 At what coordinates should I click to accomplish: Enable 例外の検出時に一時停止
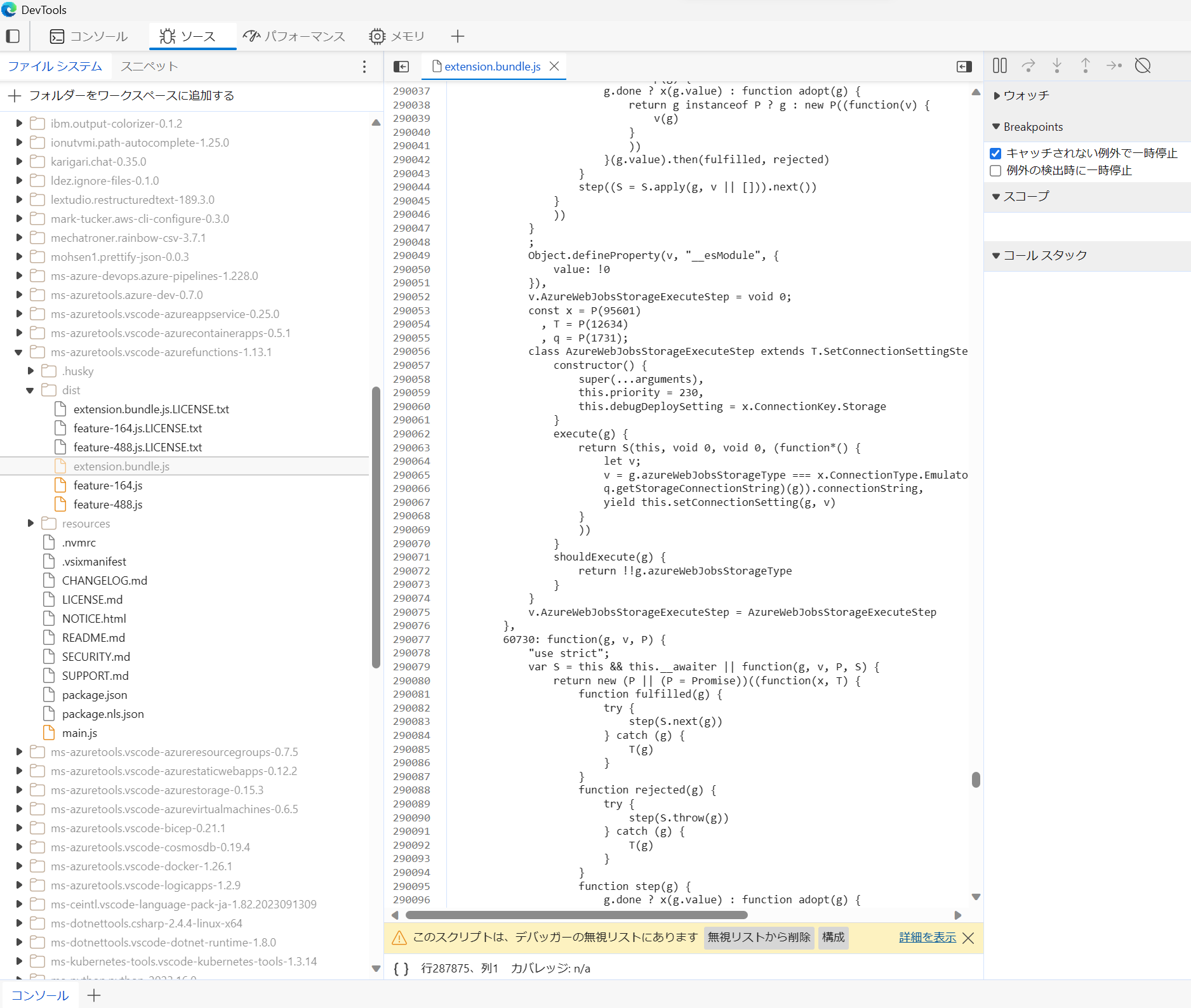tap(995, 170)
